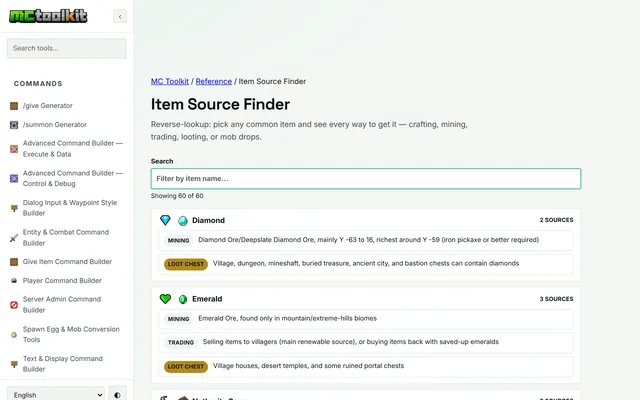Click Emerald village houses loot text
Image resolution: width=640 pixels, height=400 pixels.
308,366
